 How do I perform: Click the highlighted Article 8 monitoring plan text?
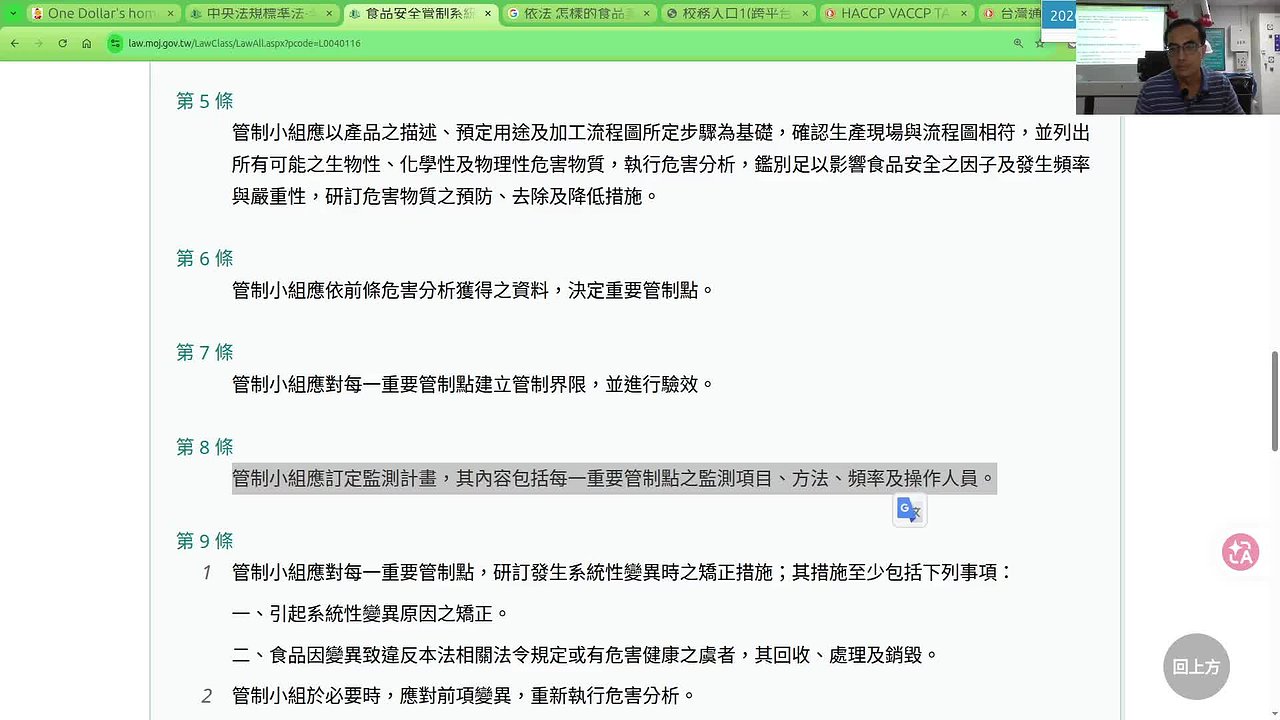pos(614,479)
